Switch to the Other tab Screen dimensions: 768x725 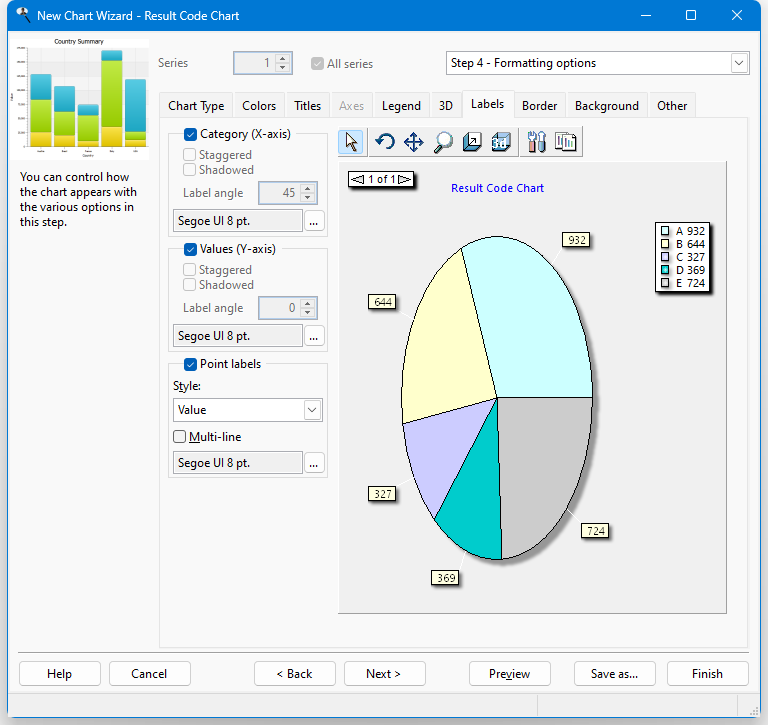pos(672,106)
